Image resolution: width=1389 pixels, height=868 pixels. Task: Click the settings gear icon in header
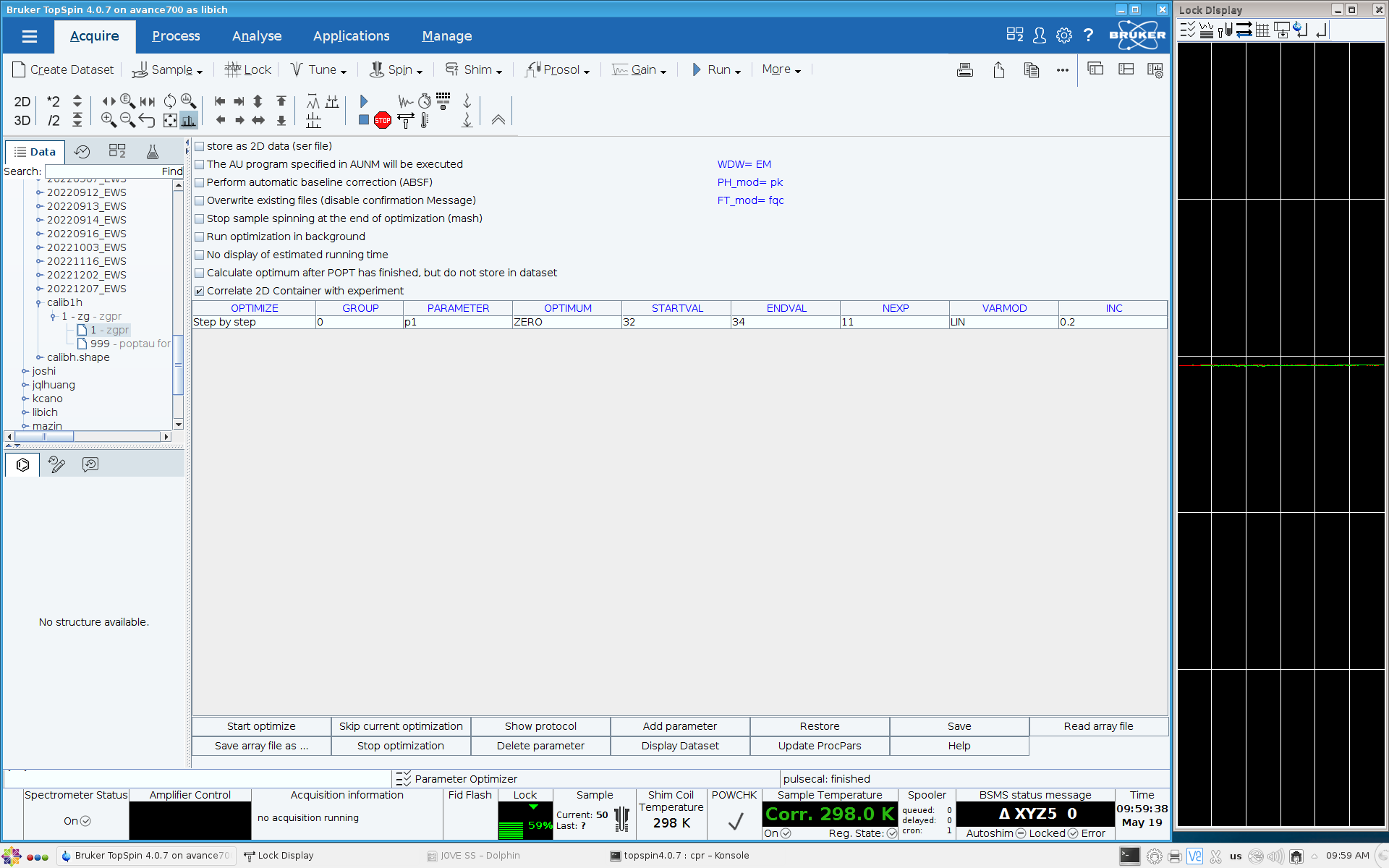pyautogui.click(x=1063, y=35)
